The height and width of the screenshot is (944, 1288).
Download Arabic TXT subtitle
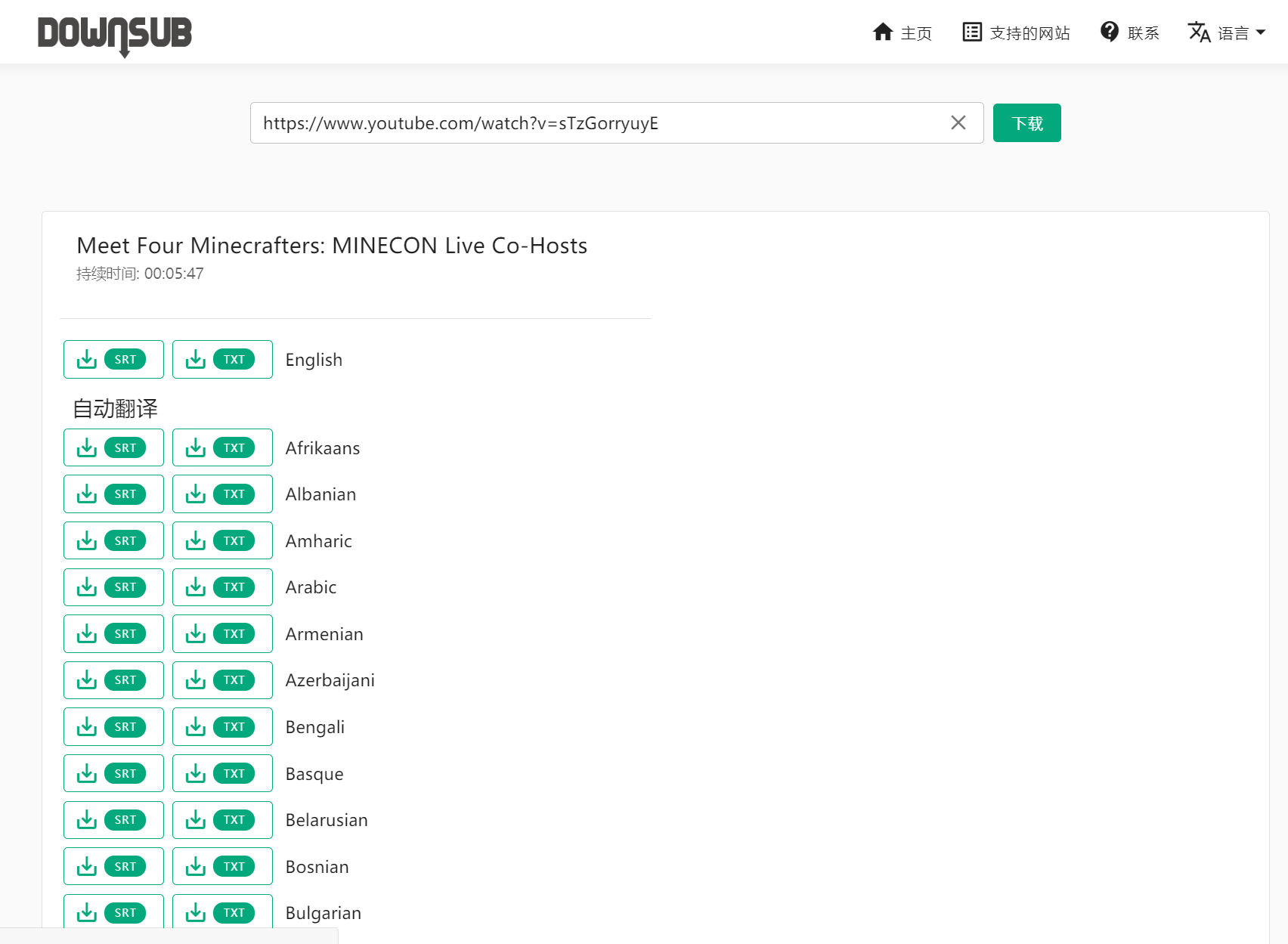222,587
